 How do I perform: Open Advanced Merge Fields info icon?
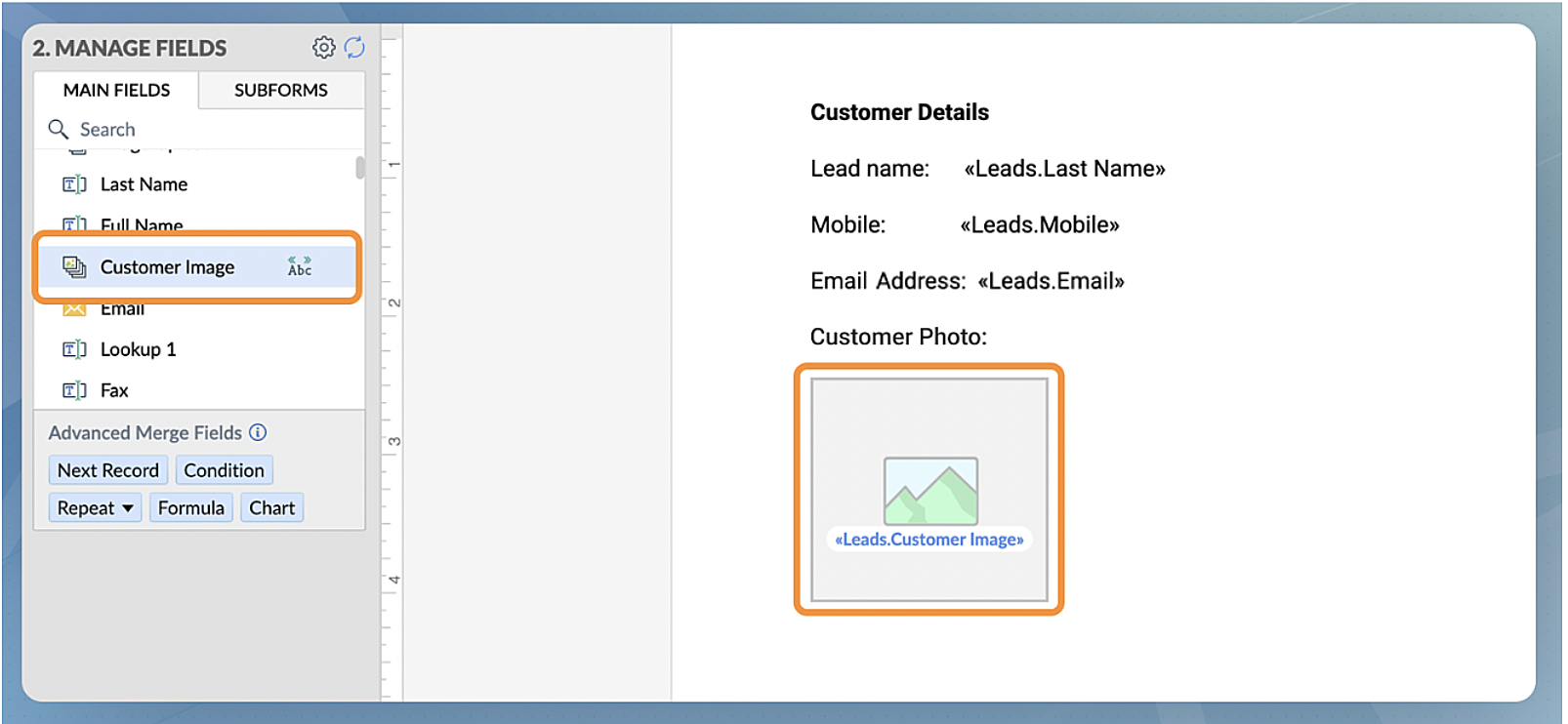(258, 432)
